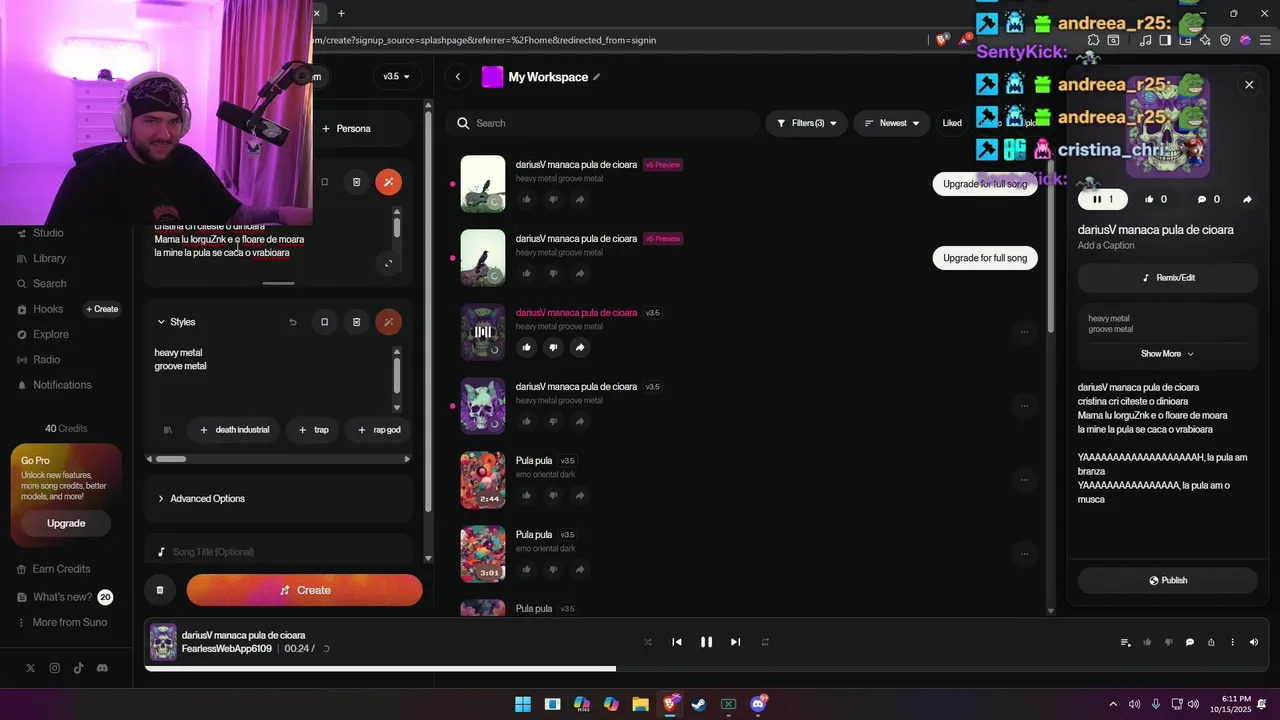Screen dimensions: 1280x720
Task: Dislike the current track from the player bar
Action: [1168, 642]
